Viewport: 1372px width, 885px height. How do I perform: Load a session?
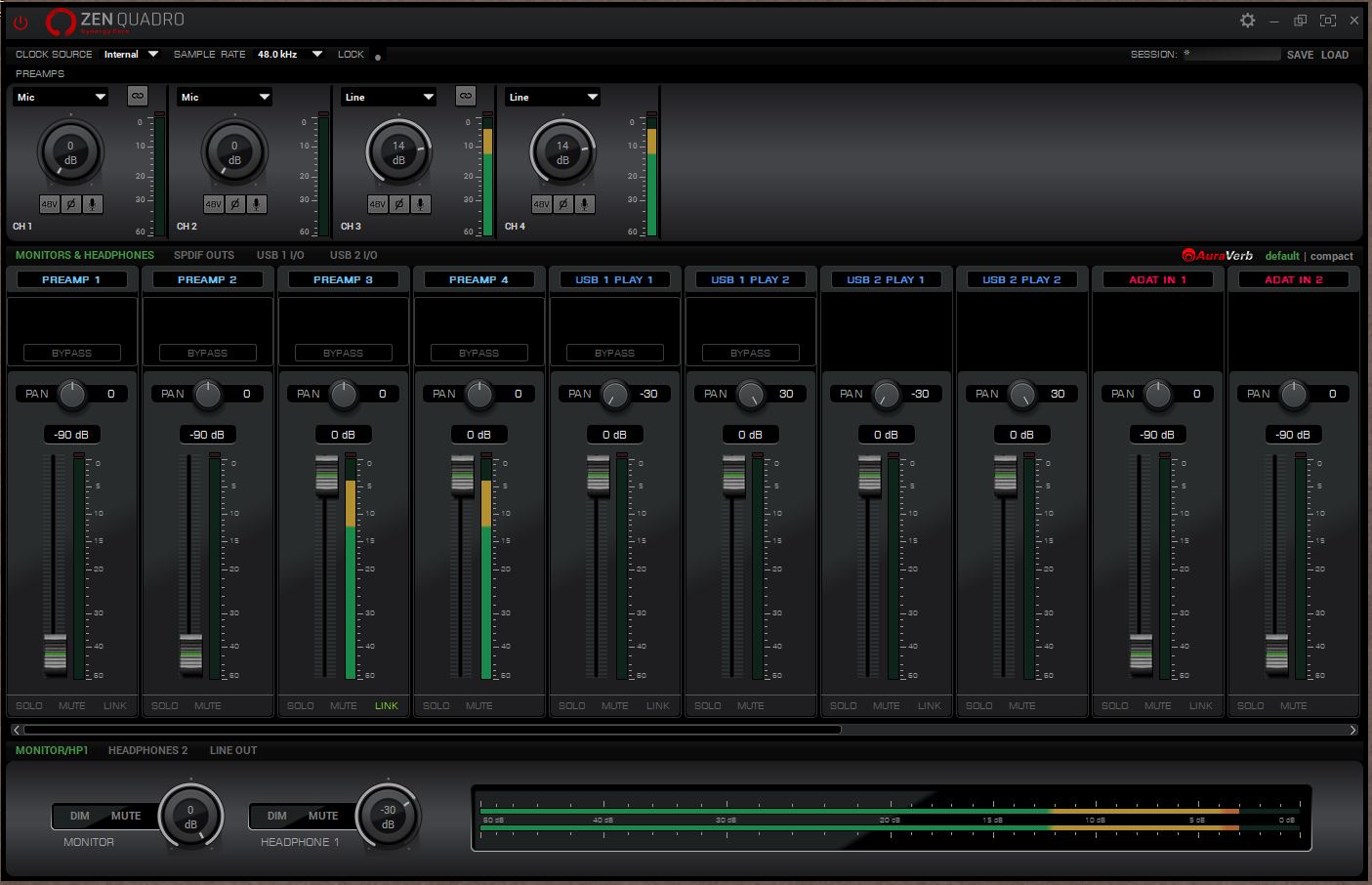pyautogui.click(x=1335, y=55)
